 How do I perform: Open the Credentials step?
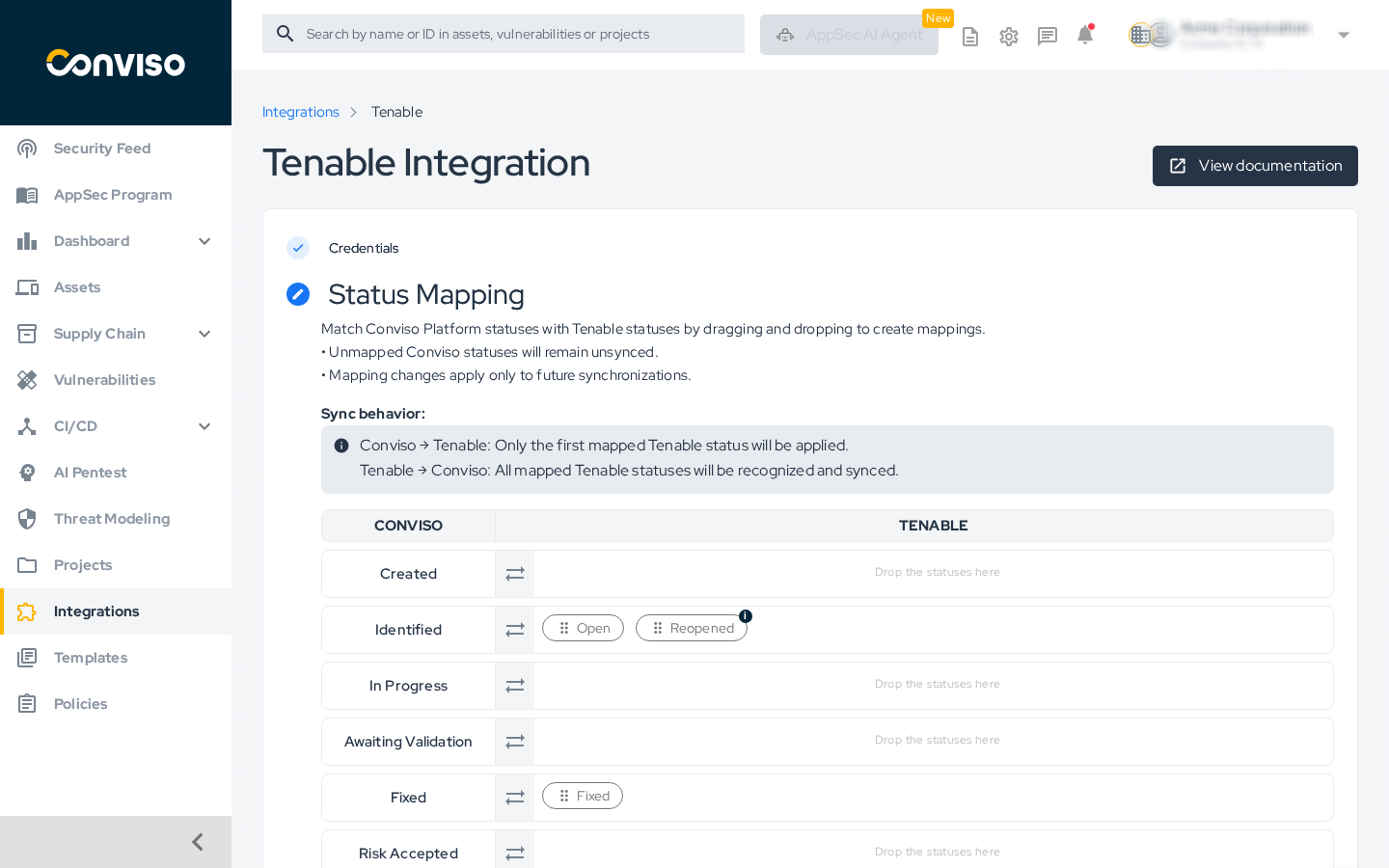[364, 248]
